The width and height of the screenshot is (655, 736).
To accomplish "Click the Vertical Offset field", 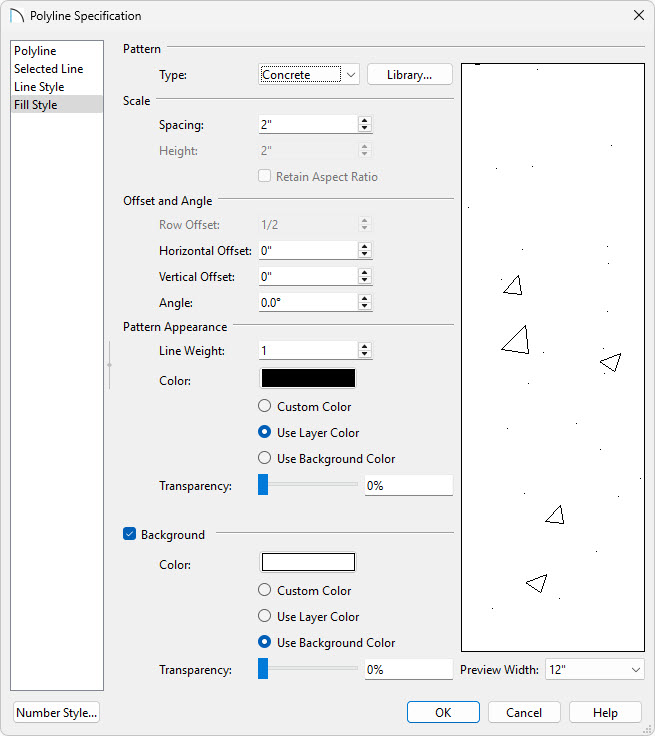I will pyautogui.click(x=308, y=276).
